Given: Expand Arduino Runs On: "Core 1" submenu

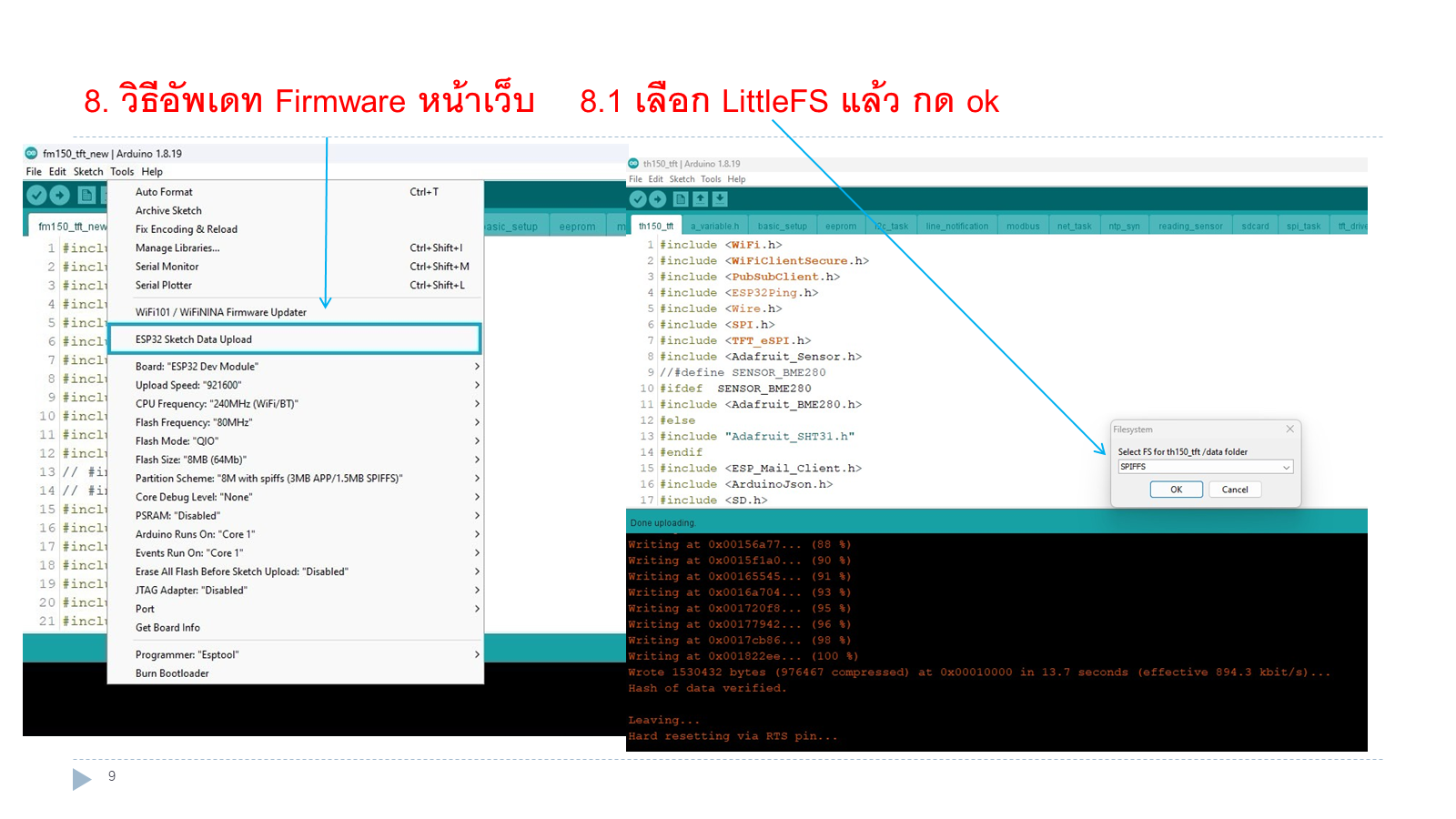Looking at the screenshot, I should pyautogui.click(x=295, y=534).
